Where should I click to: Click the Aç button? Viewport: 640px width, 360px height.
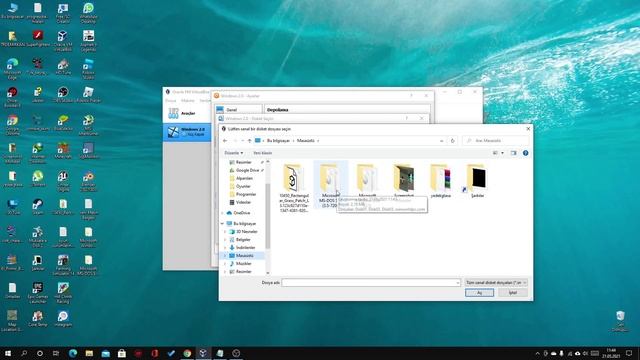tap(479, 293)
